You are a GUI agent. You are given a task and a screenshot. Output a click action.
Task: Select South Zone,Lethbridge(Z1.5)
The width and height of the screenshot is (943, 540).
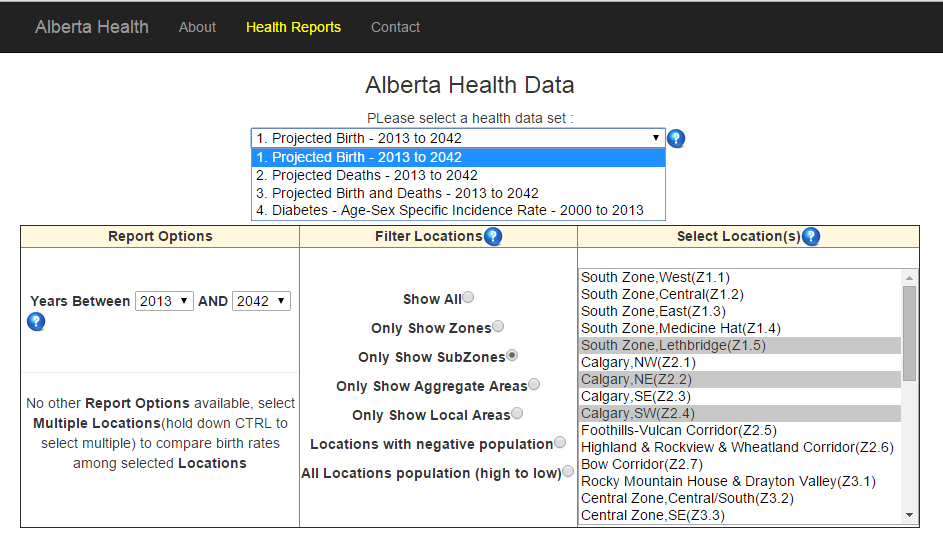point(740,345)
